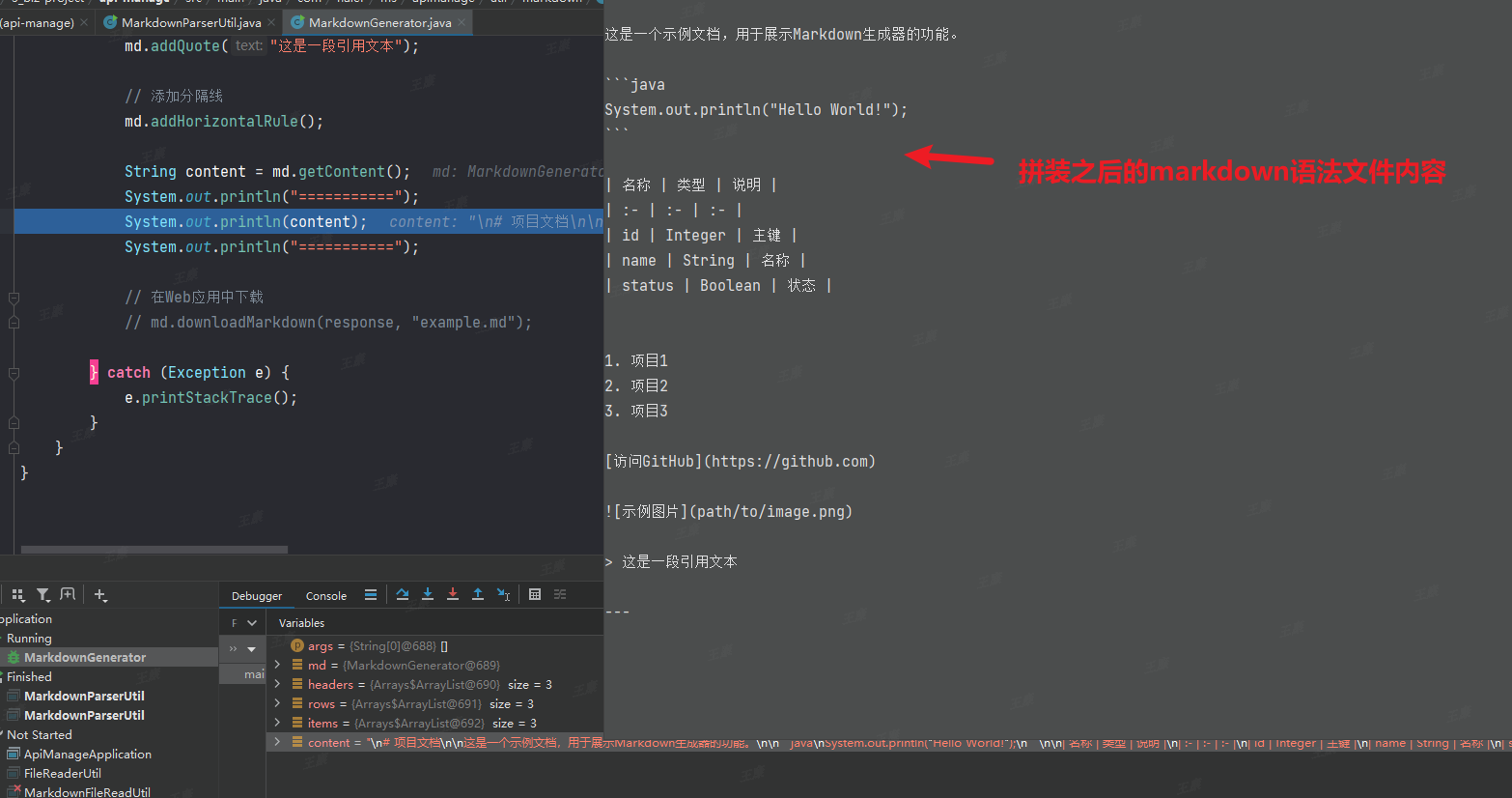Viewport: 1512px width, 798px height.
Task: Select the Debugger tab
Action: 257,596
